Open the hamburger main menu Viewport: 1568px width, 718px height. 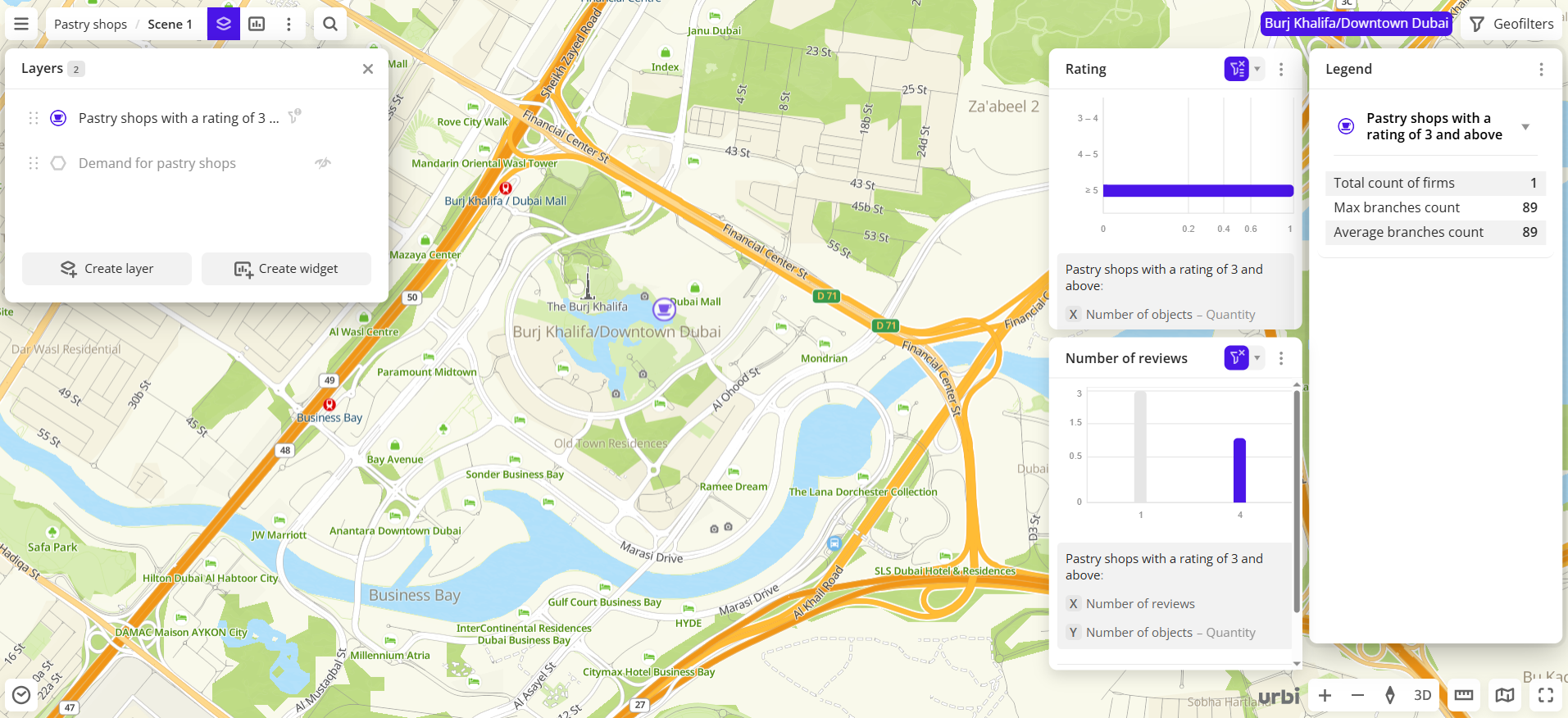click(x=21, y=24)
